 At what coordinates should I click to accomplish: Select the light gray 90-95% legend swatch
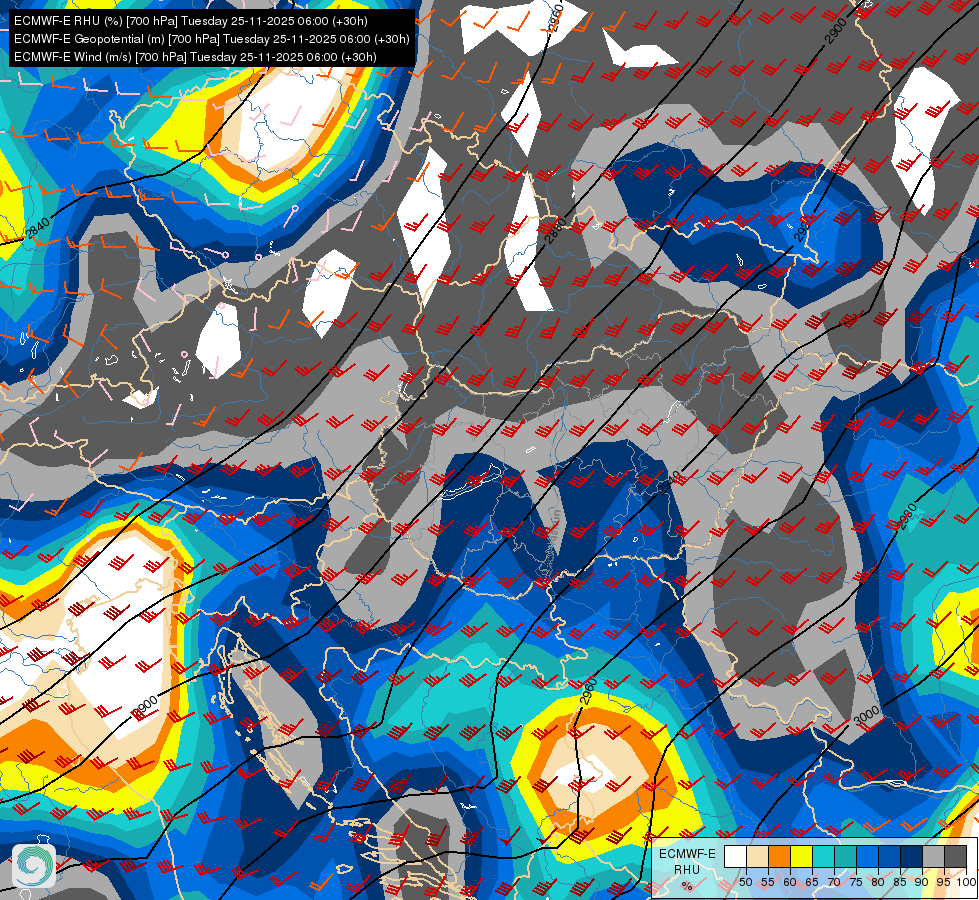pos(933,856)
